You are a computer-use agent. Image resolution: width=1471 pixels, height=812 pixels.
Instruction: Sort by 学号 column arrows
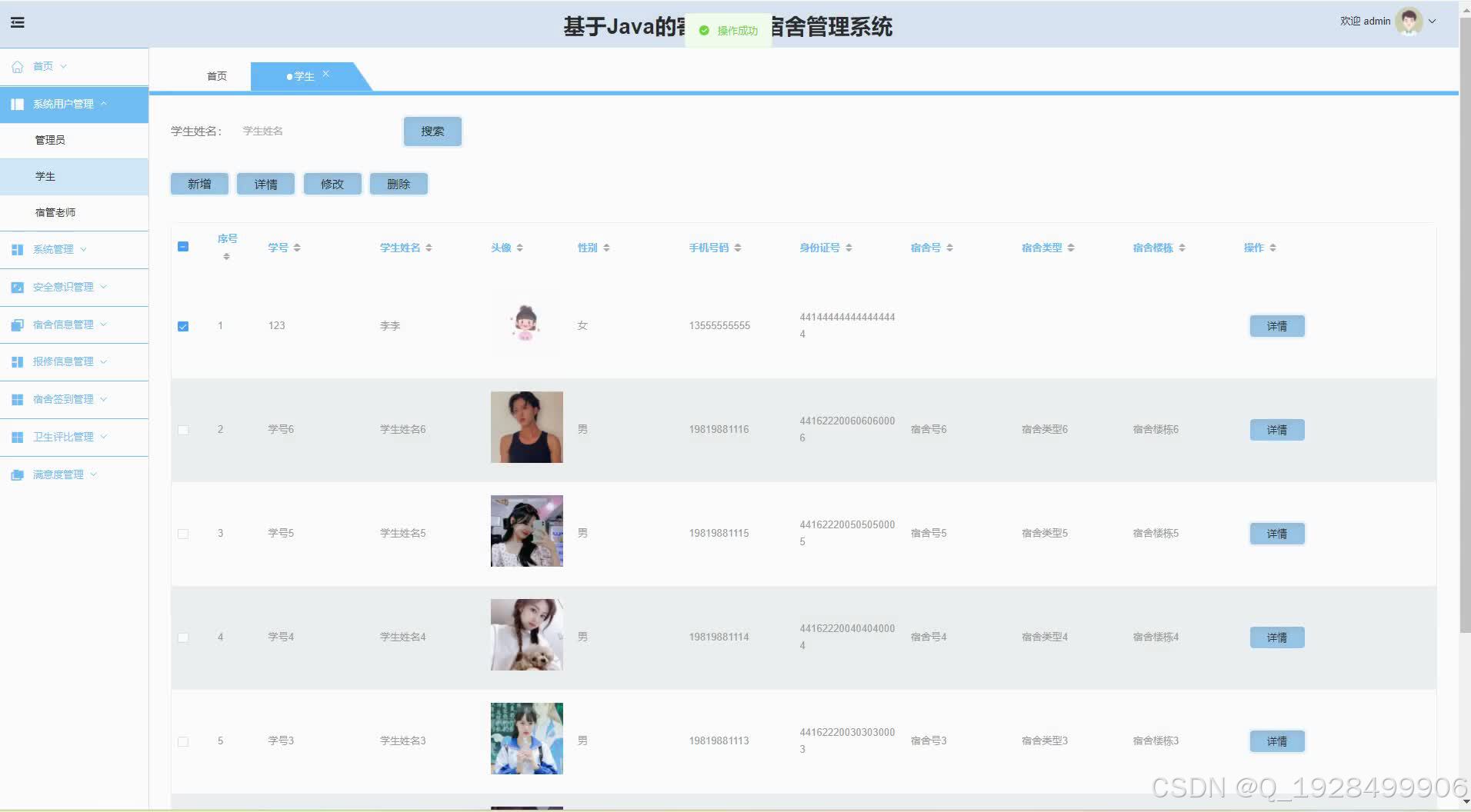(x=297, y=248)
